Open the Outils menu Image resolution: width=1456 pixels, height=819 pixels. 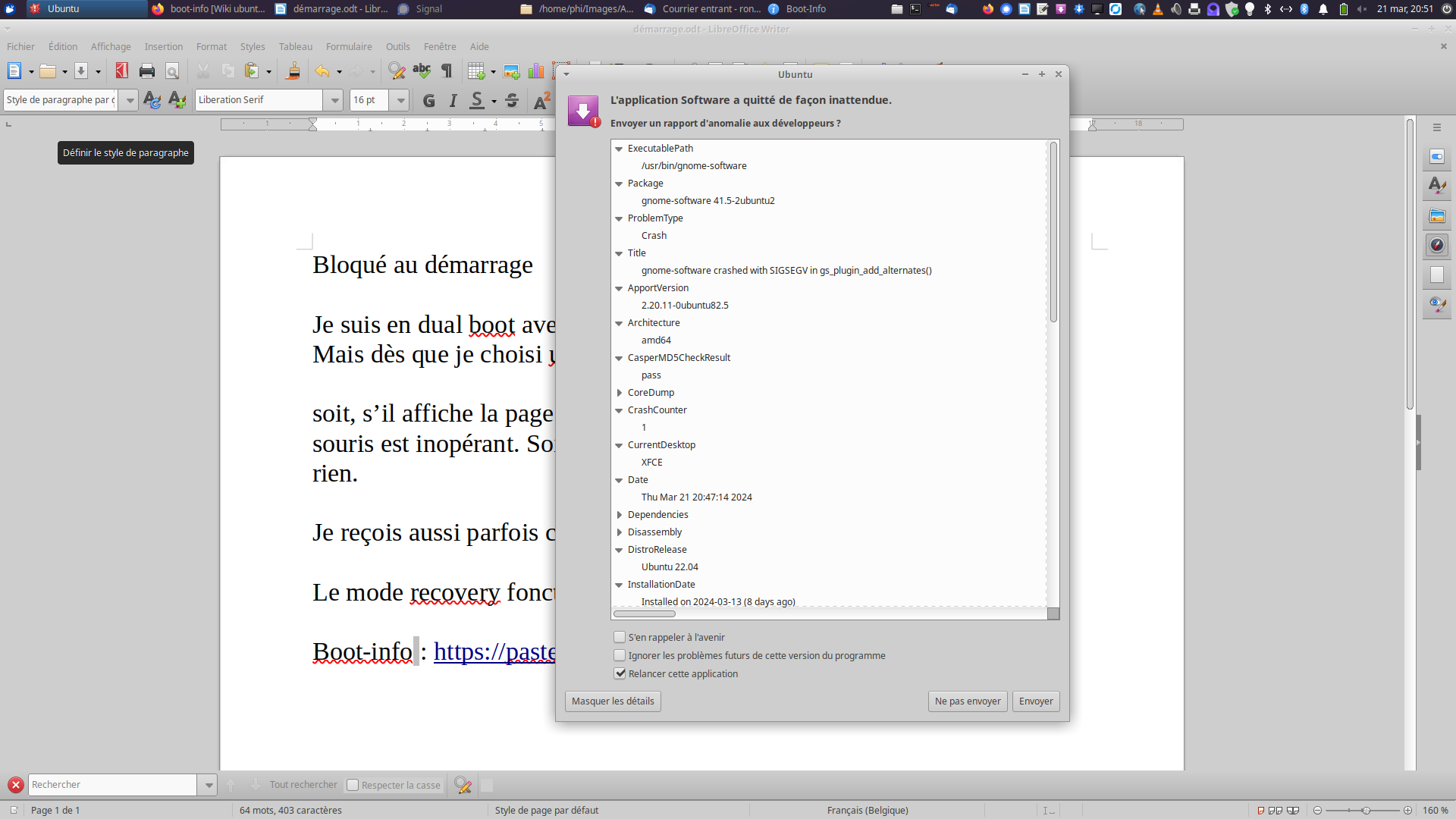point(397,47)
